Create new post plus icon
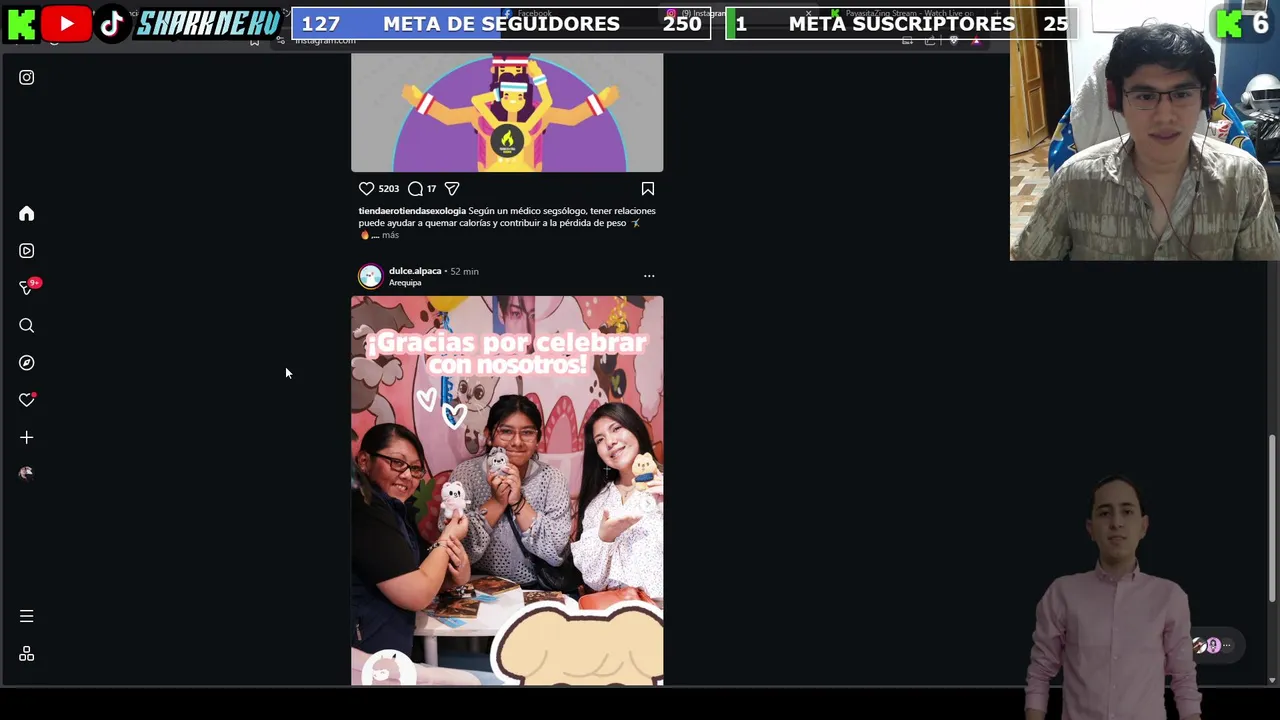Screen dimensions: 1280x720 (27, 437)
